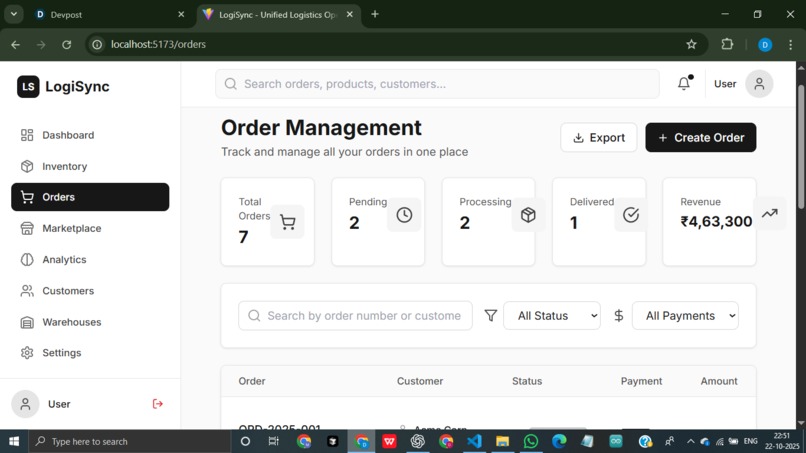
Task: Reload the page
Action: pyautogui.click(x=66, y=45)
